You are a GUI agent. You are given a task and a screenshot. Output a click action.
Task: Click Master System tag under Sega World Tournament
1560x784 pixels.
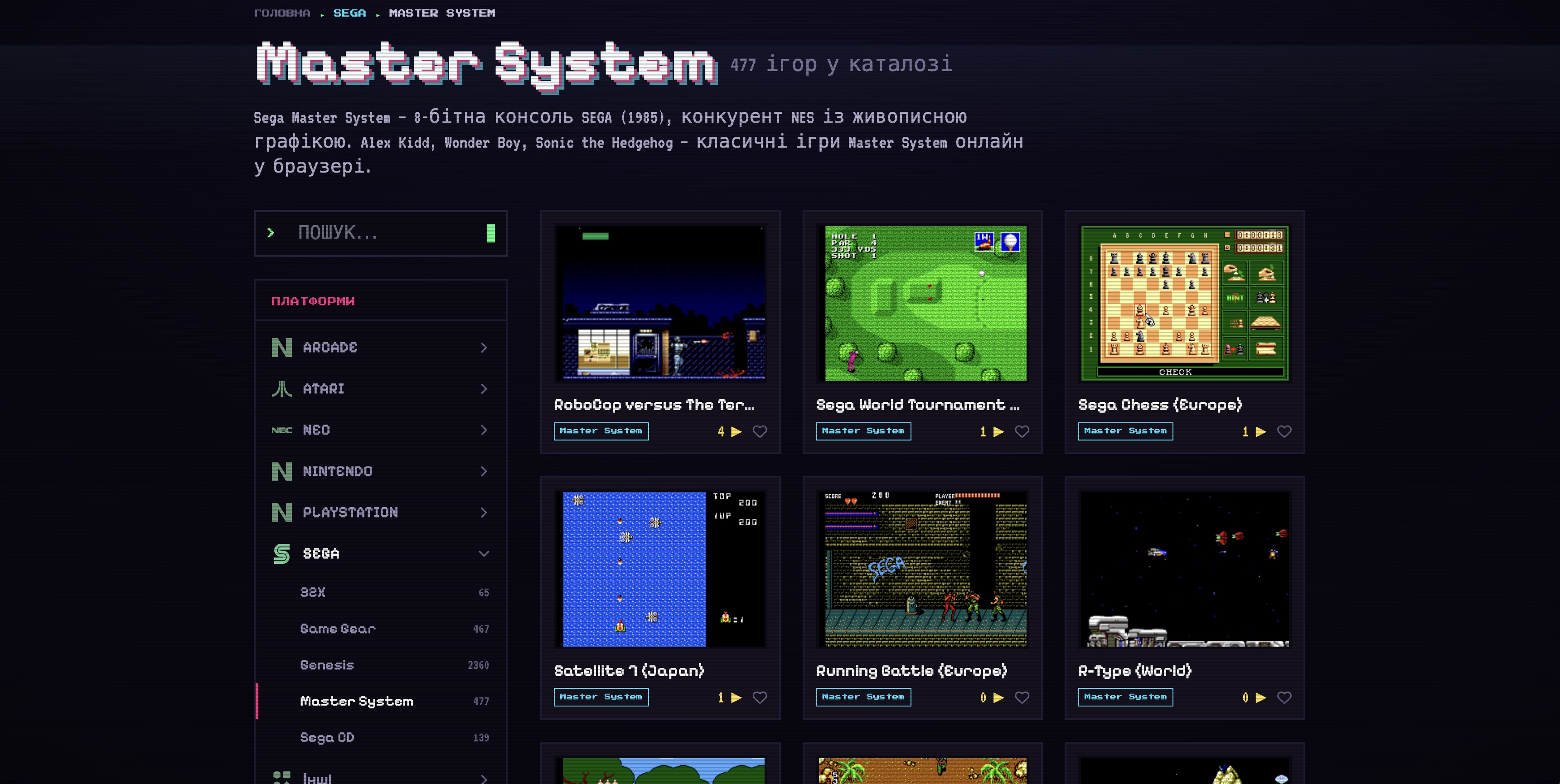click(x=863, y=431)
